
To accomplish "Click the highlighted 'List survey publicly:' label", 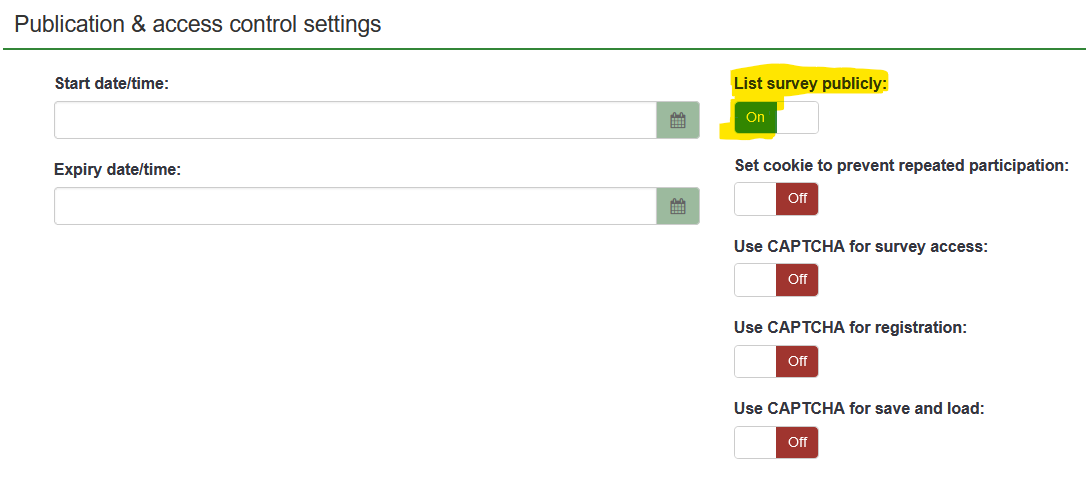I will point(810,83).
